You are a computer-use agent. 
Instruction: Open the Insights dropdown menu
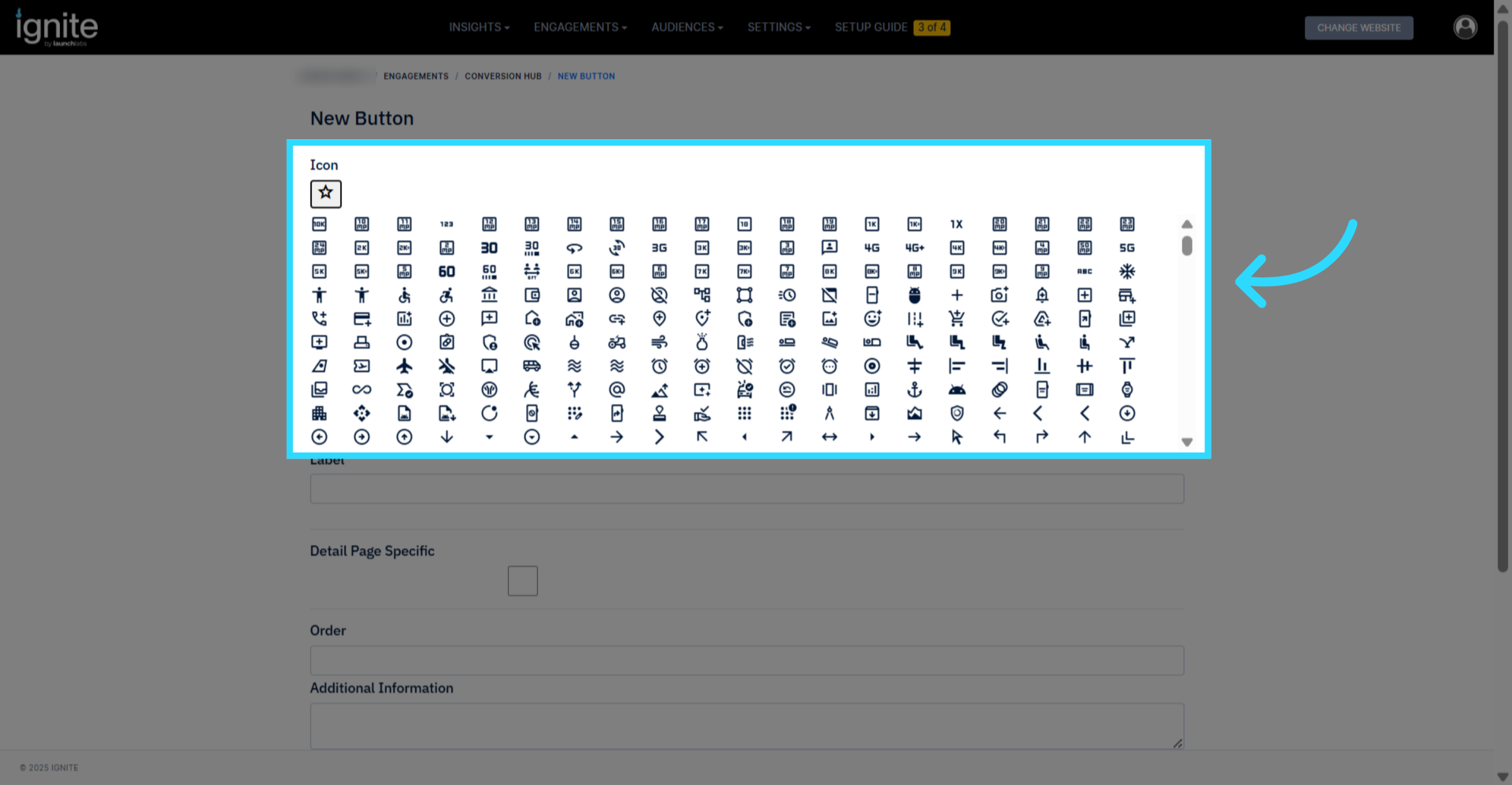coord(479,27)
